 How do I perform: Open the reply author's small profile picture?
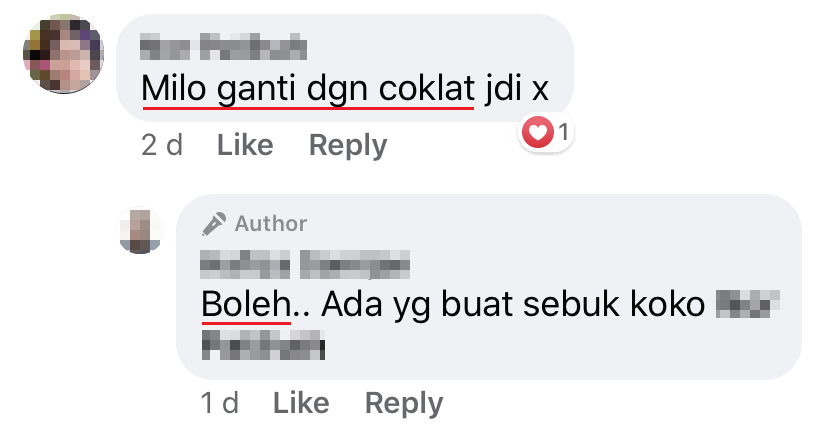tap(140, 231)
